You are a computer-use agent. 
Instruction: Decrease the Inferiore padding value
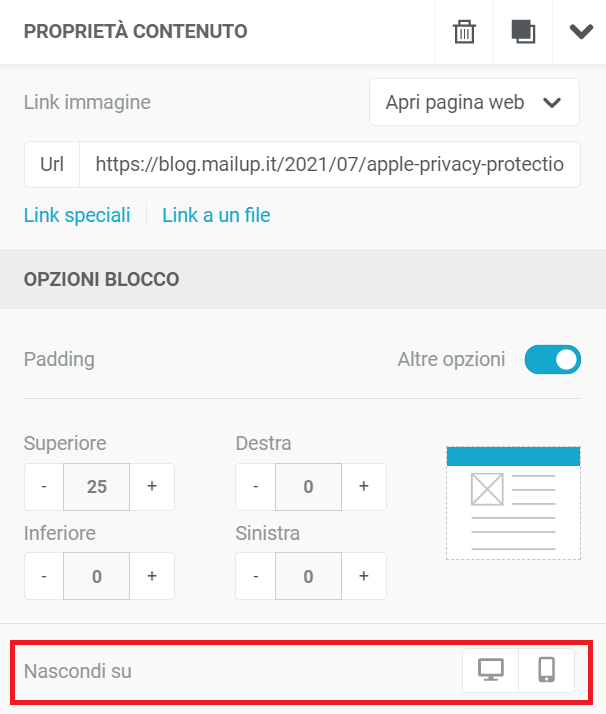tap(44, 576)
